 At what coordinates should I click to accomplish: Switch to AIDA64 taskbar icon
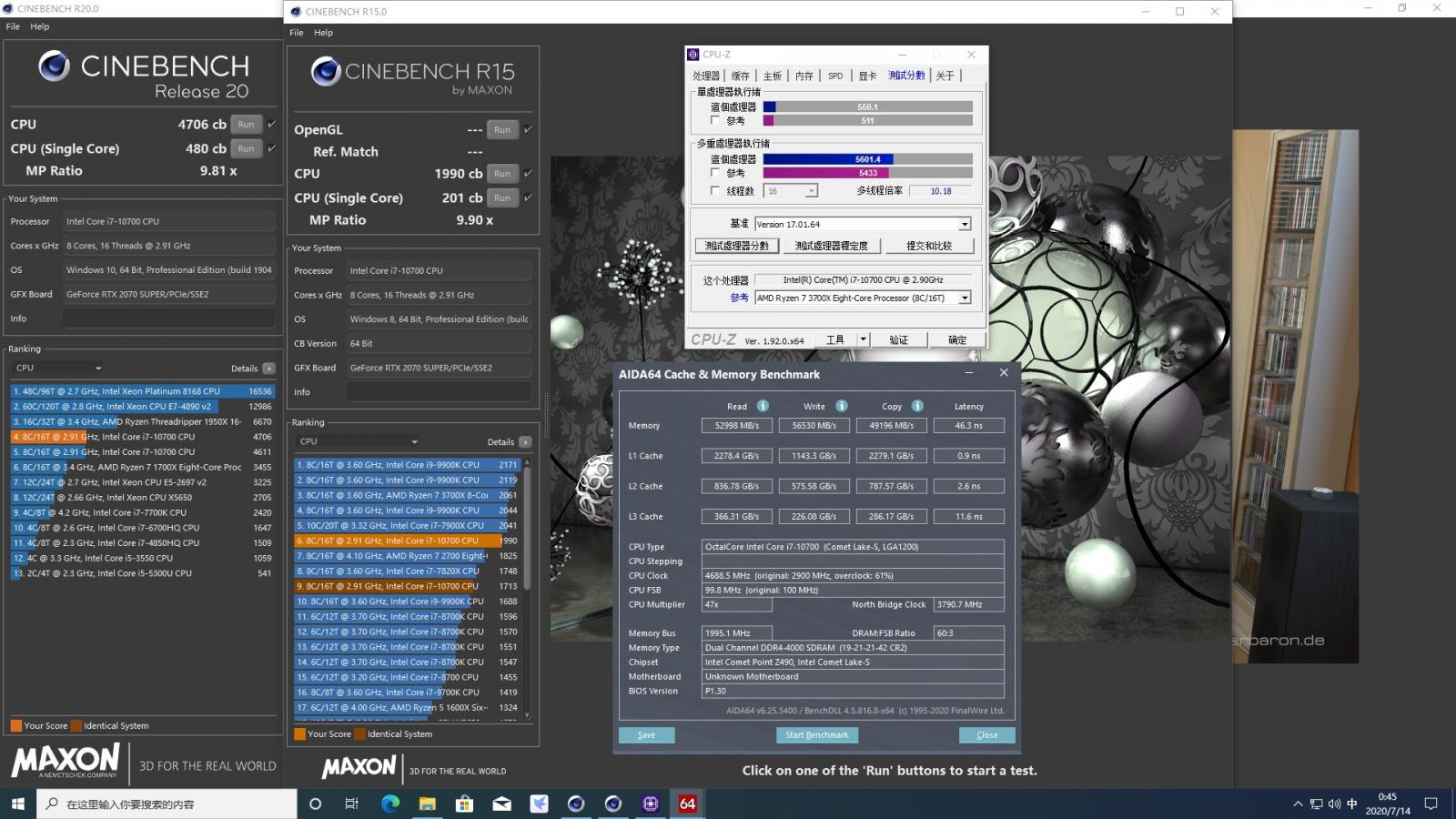click(x=688, y=804)
